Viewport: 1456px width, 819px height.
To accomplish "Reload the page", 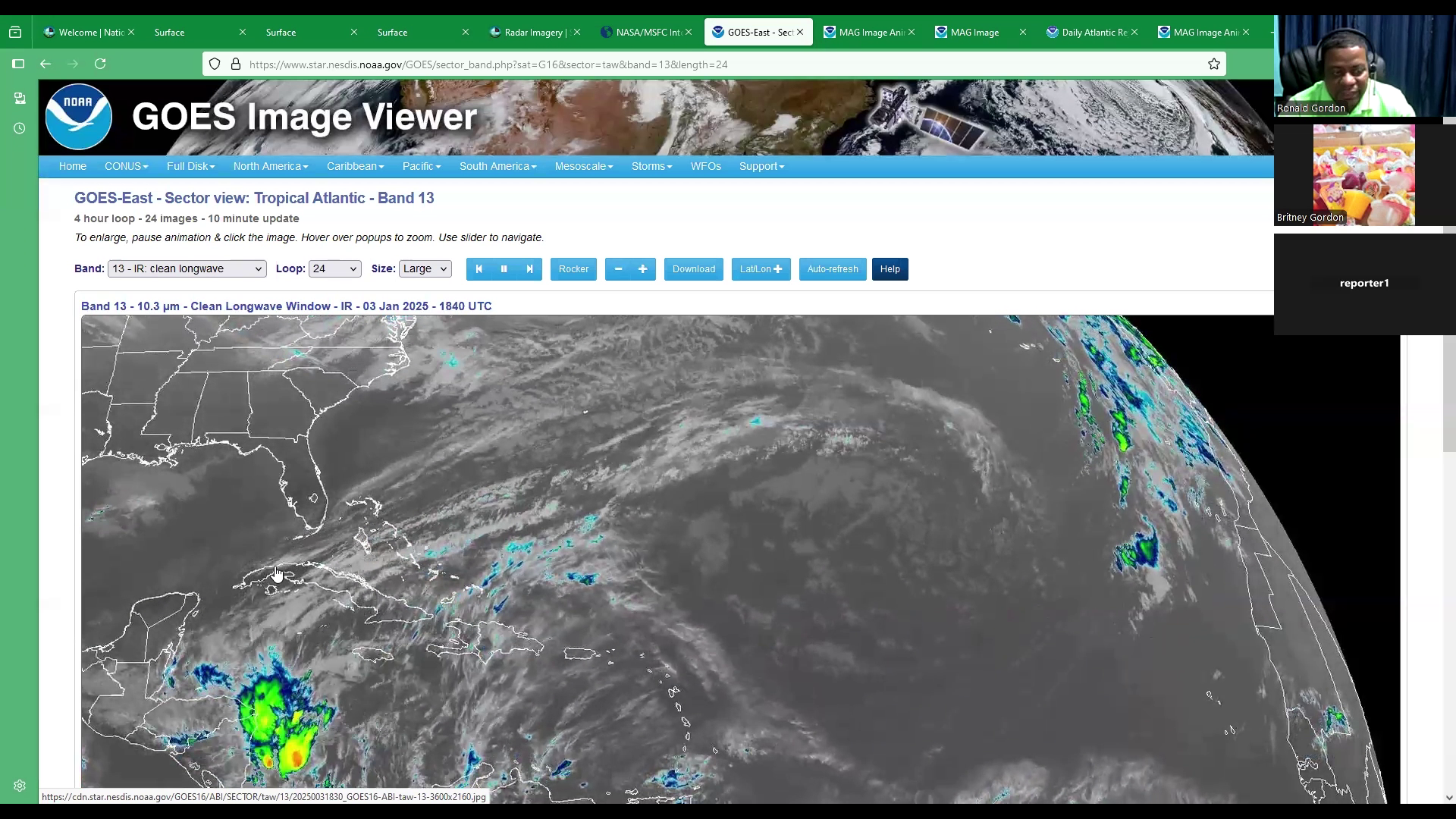I will point(100,64).
